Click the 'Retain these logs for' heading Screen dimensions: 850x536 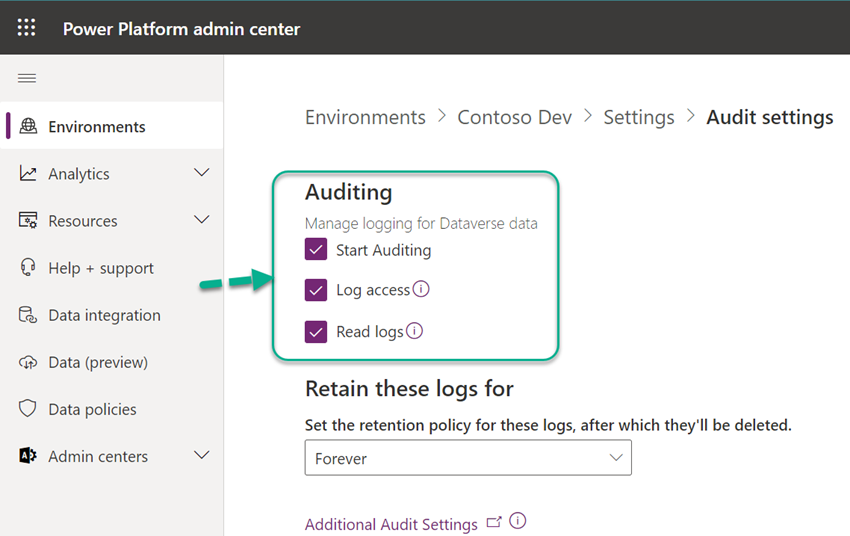[409, 389]
